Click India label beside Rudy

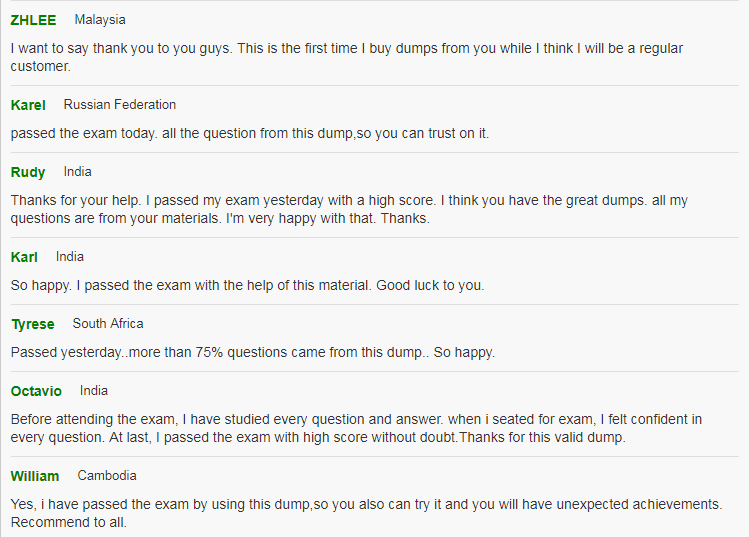pos(77,172)
